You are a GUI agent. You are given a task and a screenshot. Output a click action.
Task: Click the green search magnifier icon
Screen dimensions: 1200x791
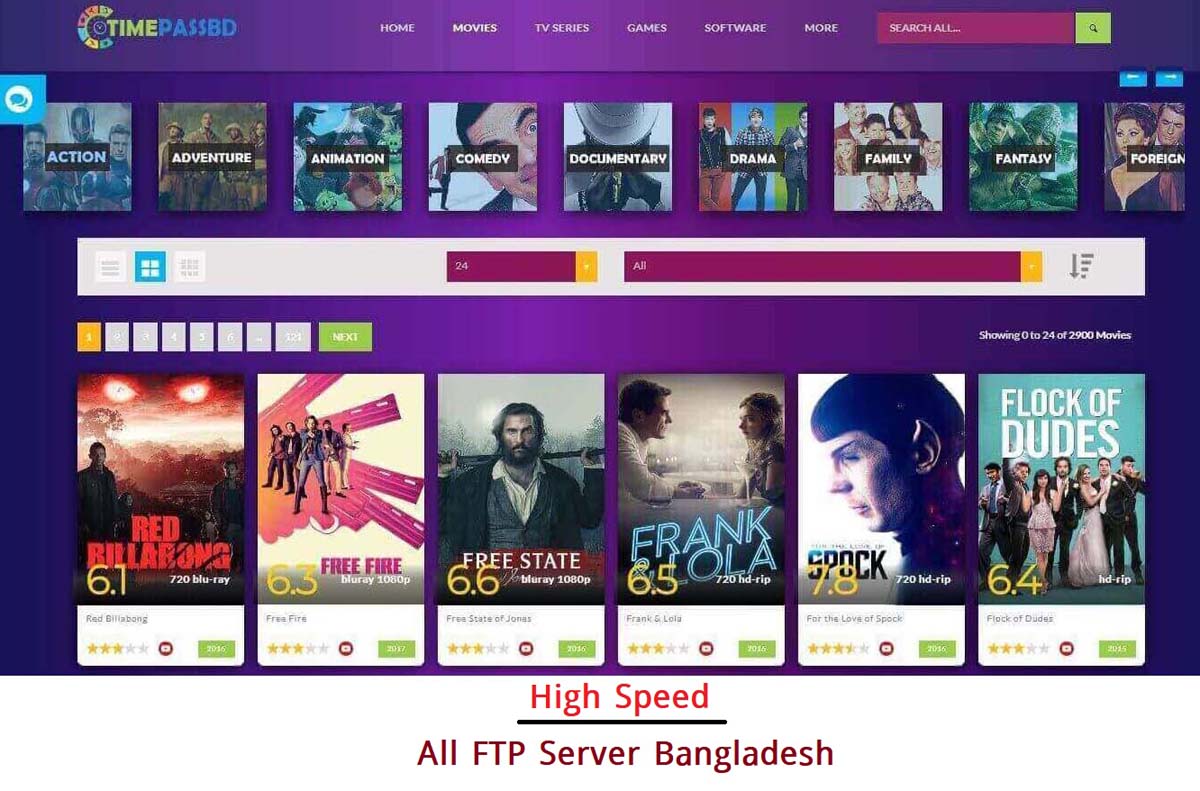[x=1093, y=28]
